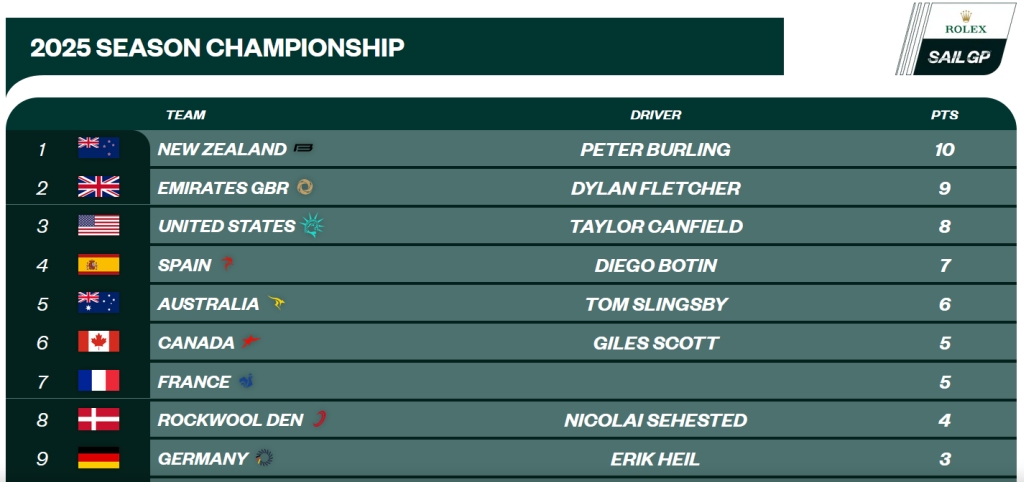Click the 2025 Season Championship title
This screenshot has height=482, width=1024.
(218, 47)
